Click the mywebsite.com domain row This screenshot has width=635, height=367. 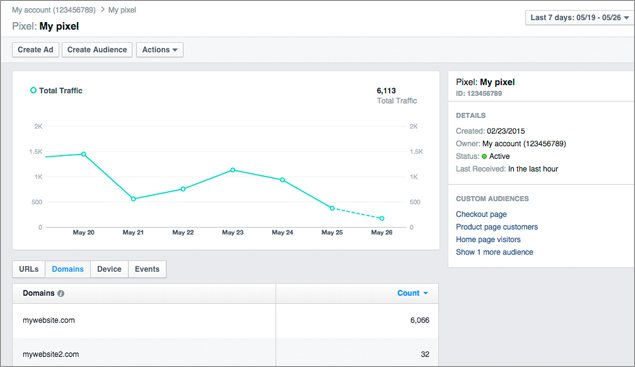click(x=225, y=320)
